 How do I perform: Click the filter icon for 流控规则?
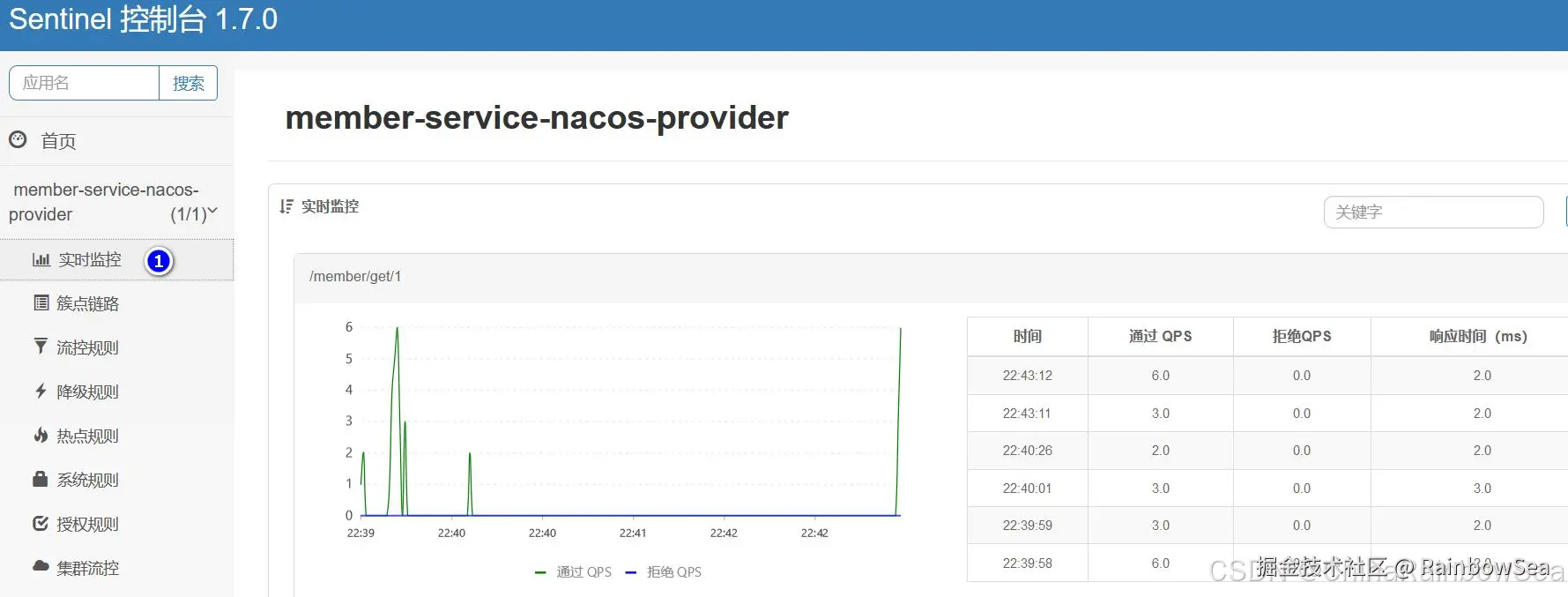tap(41, 346)
